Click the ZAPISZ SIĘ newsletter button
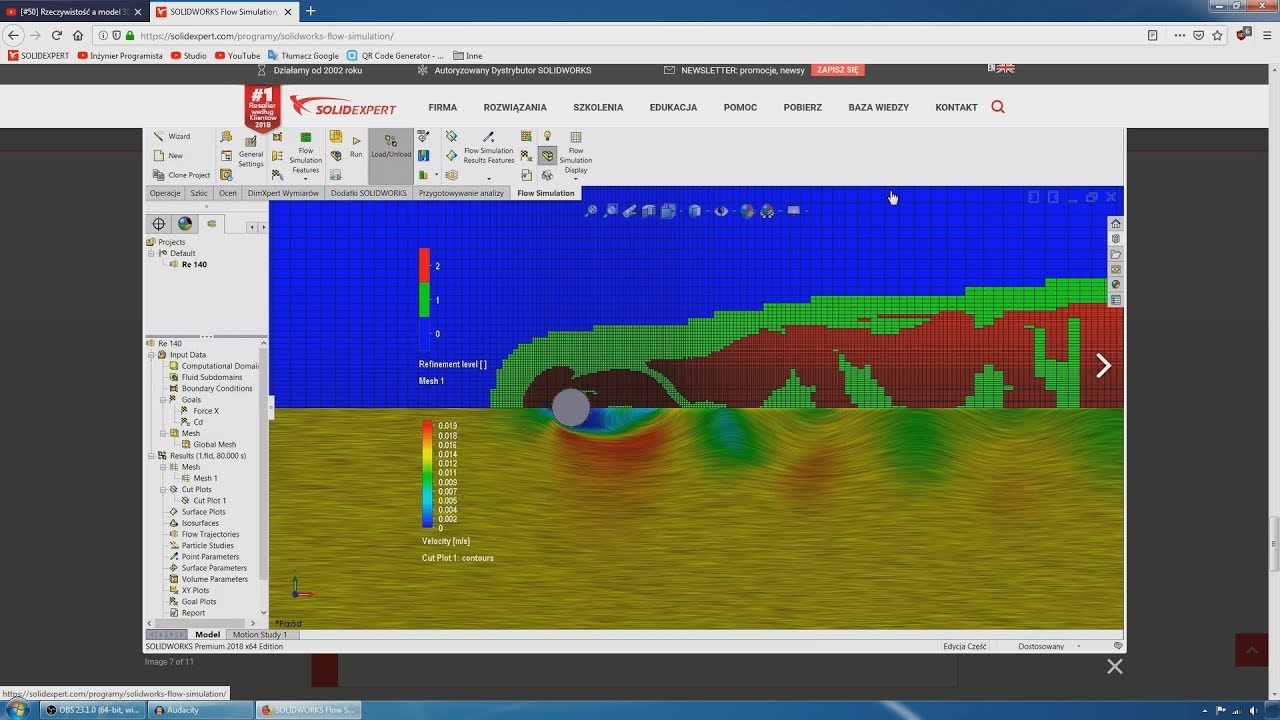 837,70
